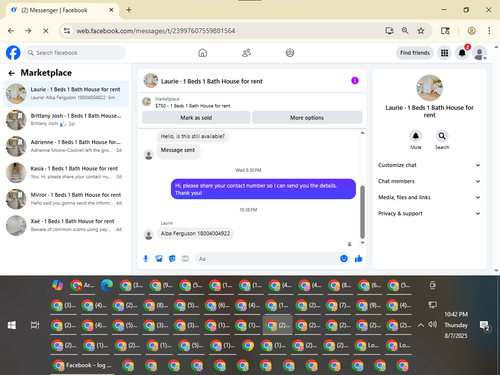Open the Marketplace listing $750 link
500x375 pixels.
click(x=193, y=106)
